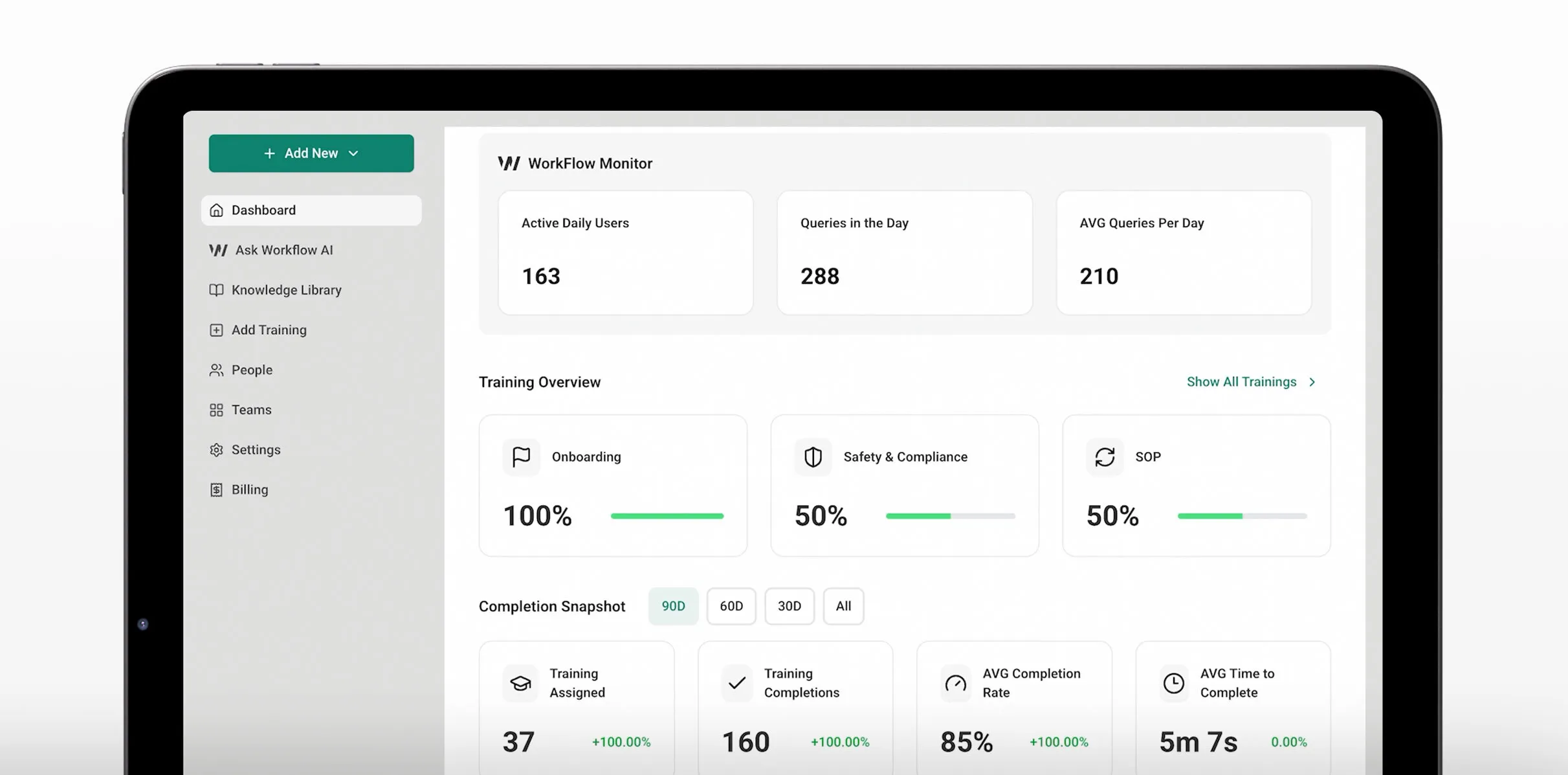Open Teams using the grid icon
The width and height of the screenshot is (1568, 775).
[216, 409]
